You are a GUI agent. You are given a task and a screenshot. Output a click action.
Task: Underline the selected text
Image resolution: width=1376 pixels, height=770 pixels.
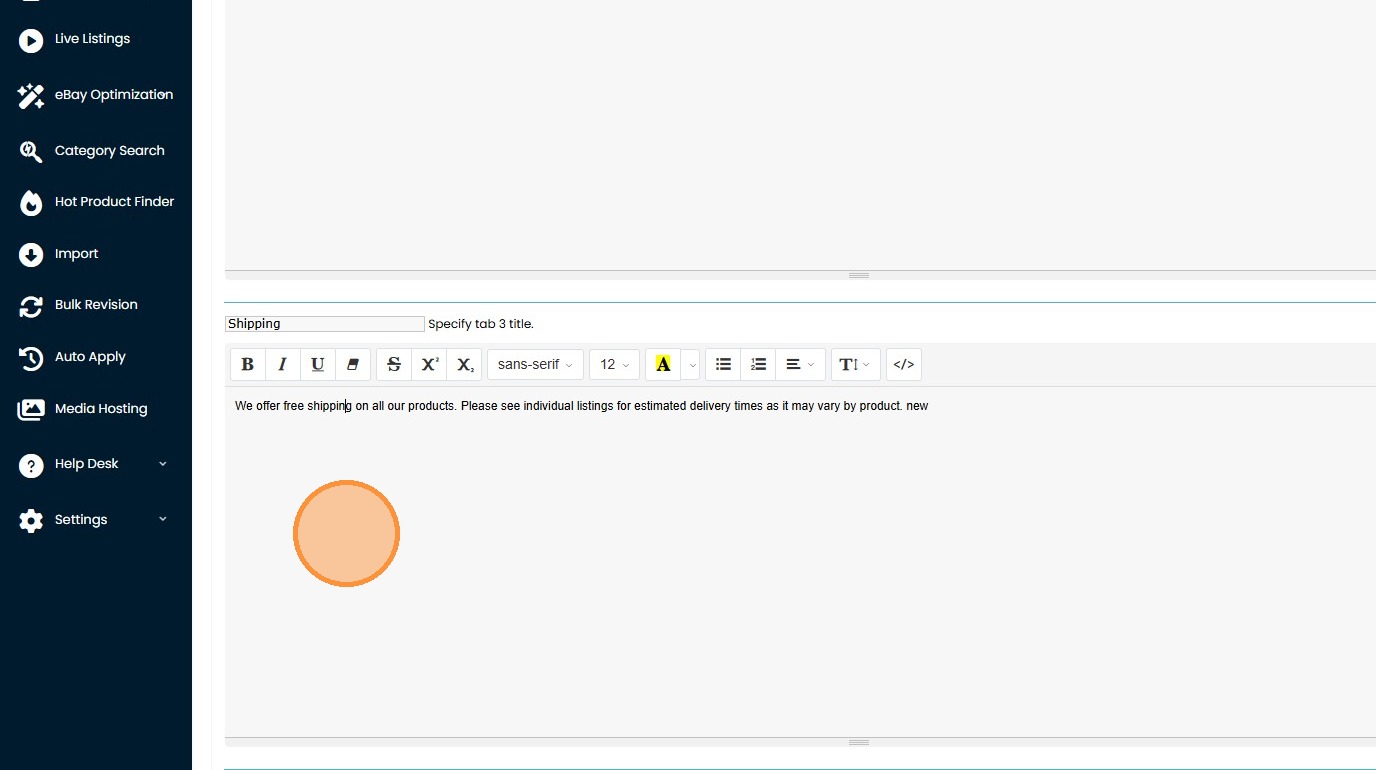coord(318,365)
